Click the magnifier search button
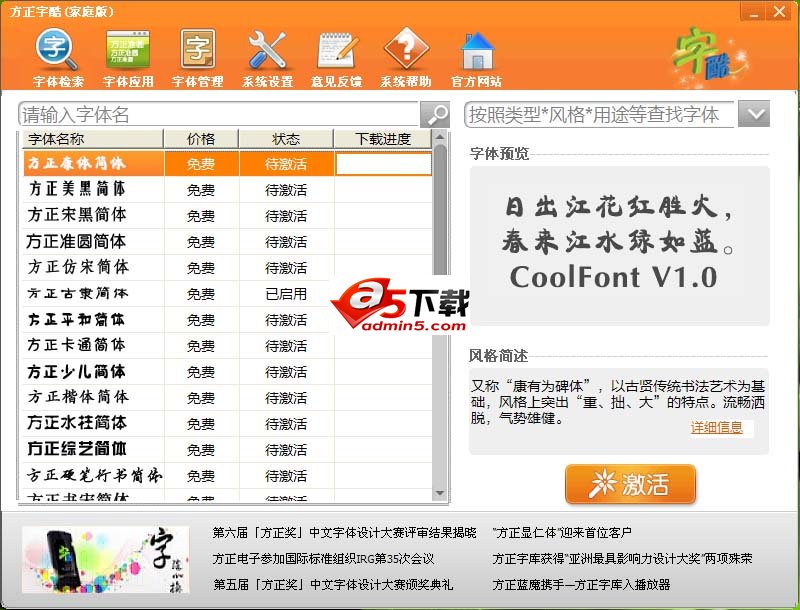The height and width of the screenshot is (610, 800). coord(435,115)
